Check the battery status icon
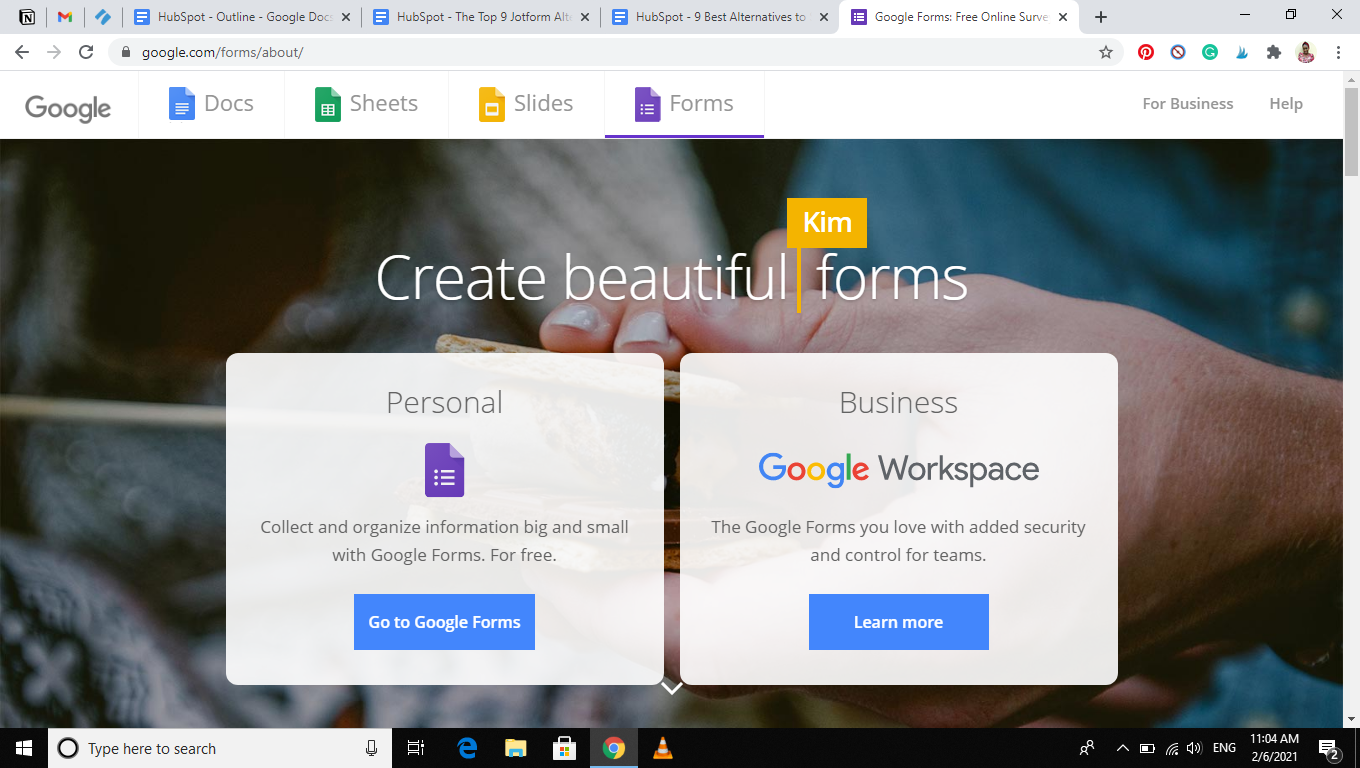Viewport: 1360px width, 768px height. [x=1147, y=748]
